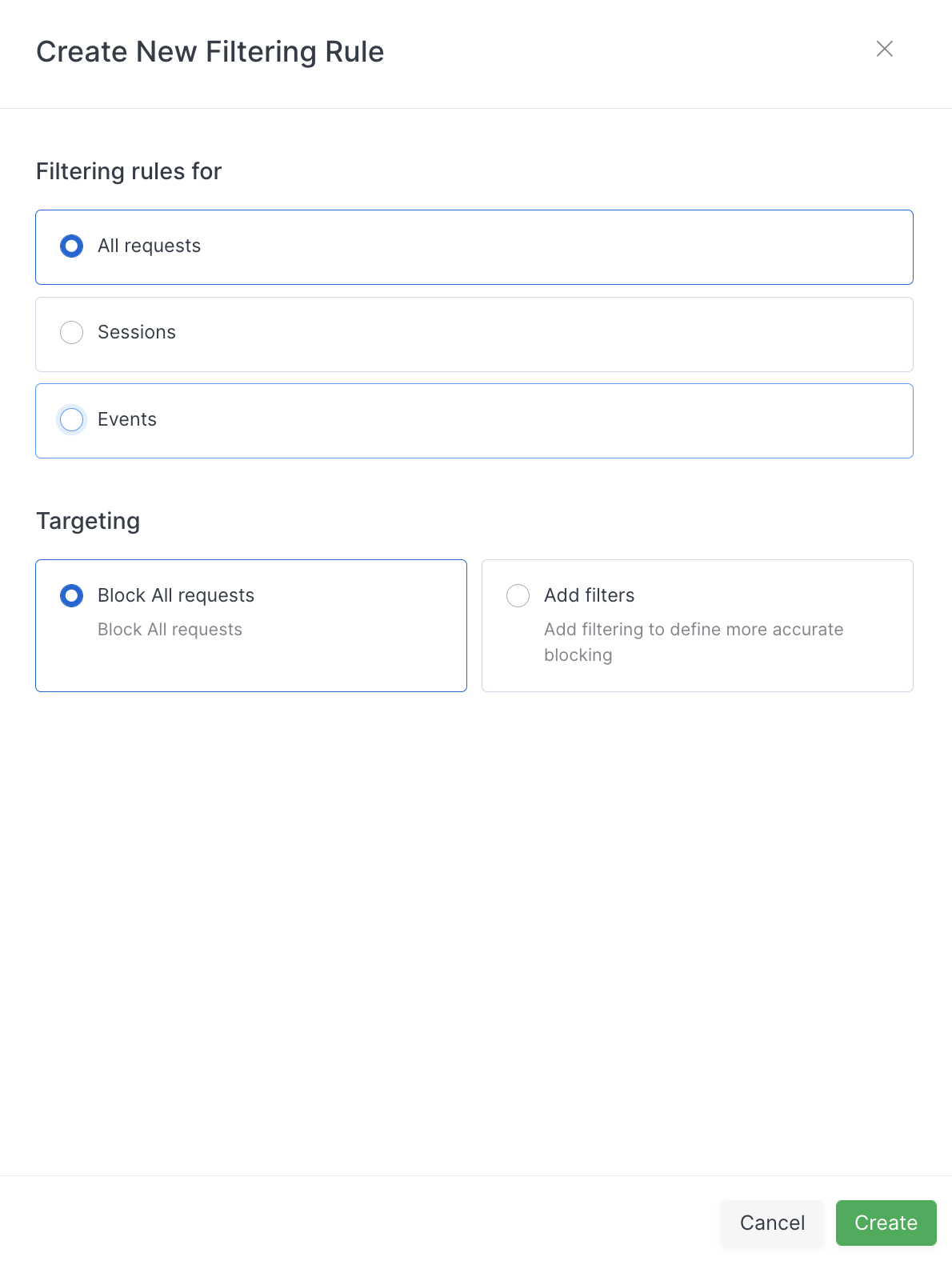The height and width of the screenshot is (1261, 952).
Task: Enable the Add filters radio circle
Action: coord(518,595)
